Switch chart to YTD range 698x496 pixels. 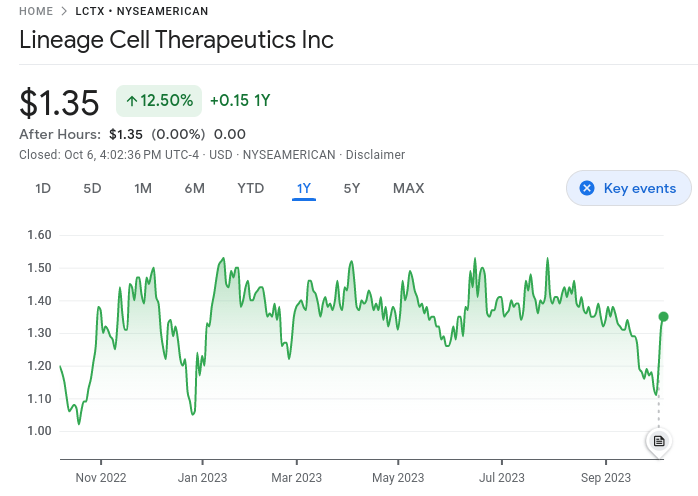point(250,188)
